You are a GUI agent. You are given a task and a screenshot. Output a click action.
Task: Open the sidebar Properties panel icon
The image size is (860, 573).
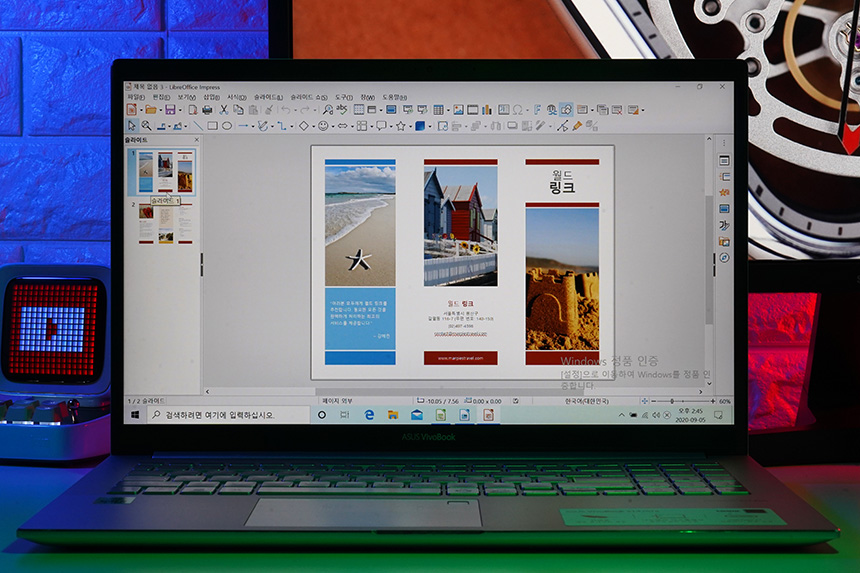tap(724, 160)
